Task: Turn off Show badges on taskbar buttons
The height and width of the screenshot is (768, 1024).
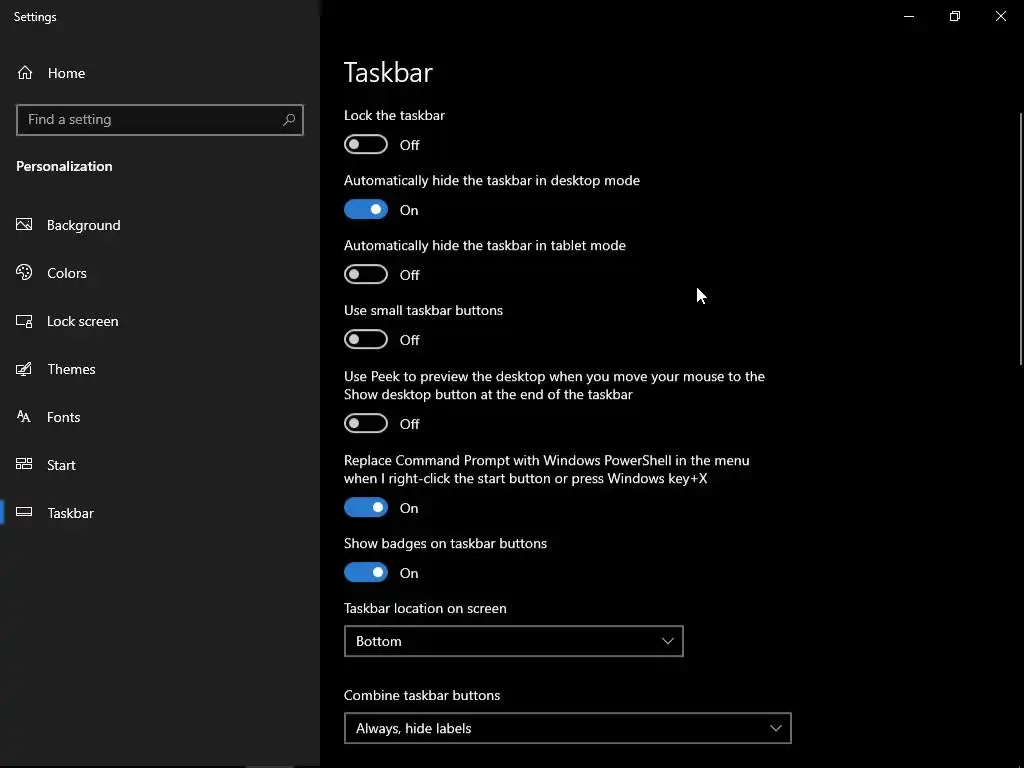Action: (366, 573)
